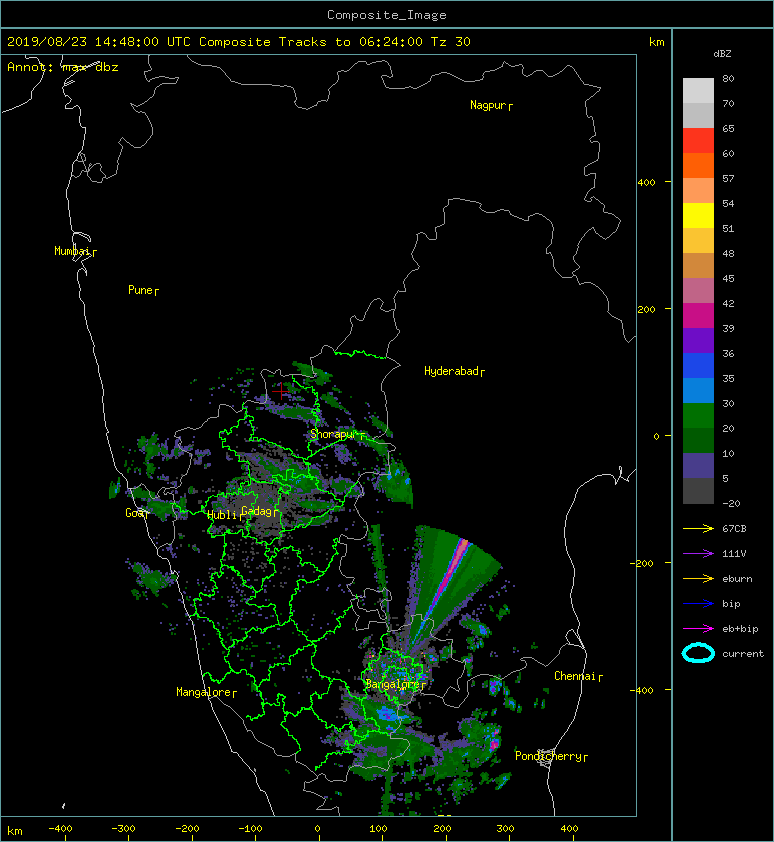
Task: Click the 200 tick on the vertical axis
Action: pos(646,310)
